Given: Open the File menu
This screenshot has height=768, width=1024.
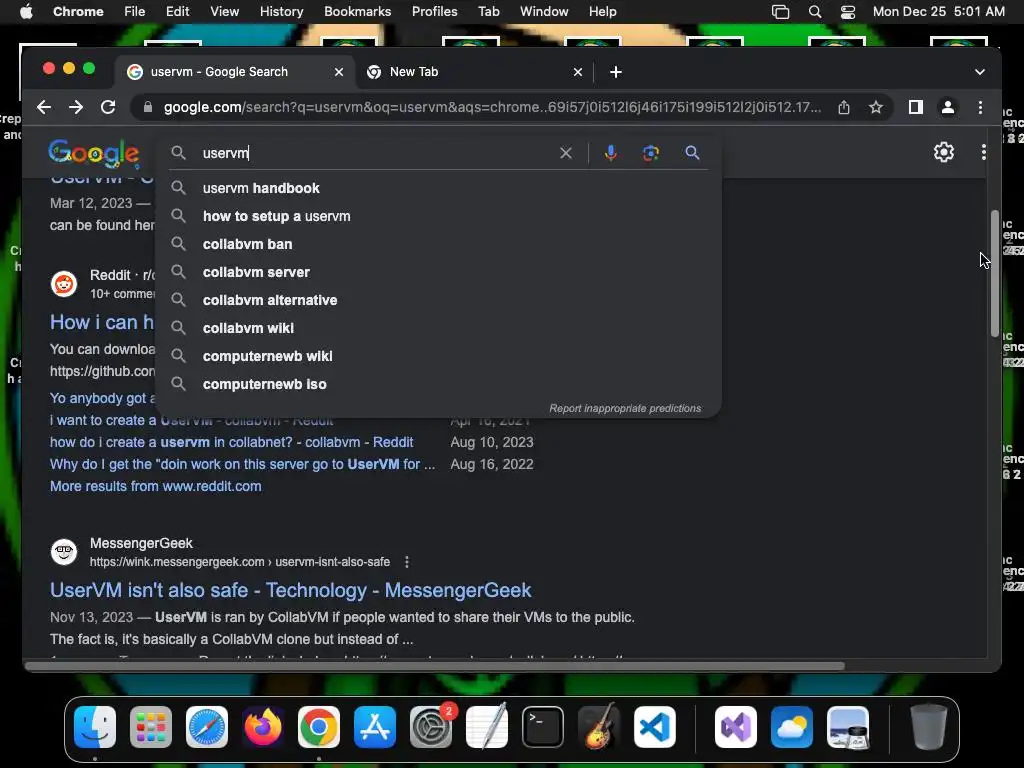Looking at the screenshot, I should (x=135, y=12).
